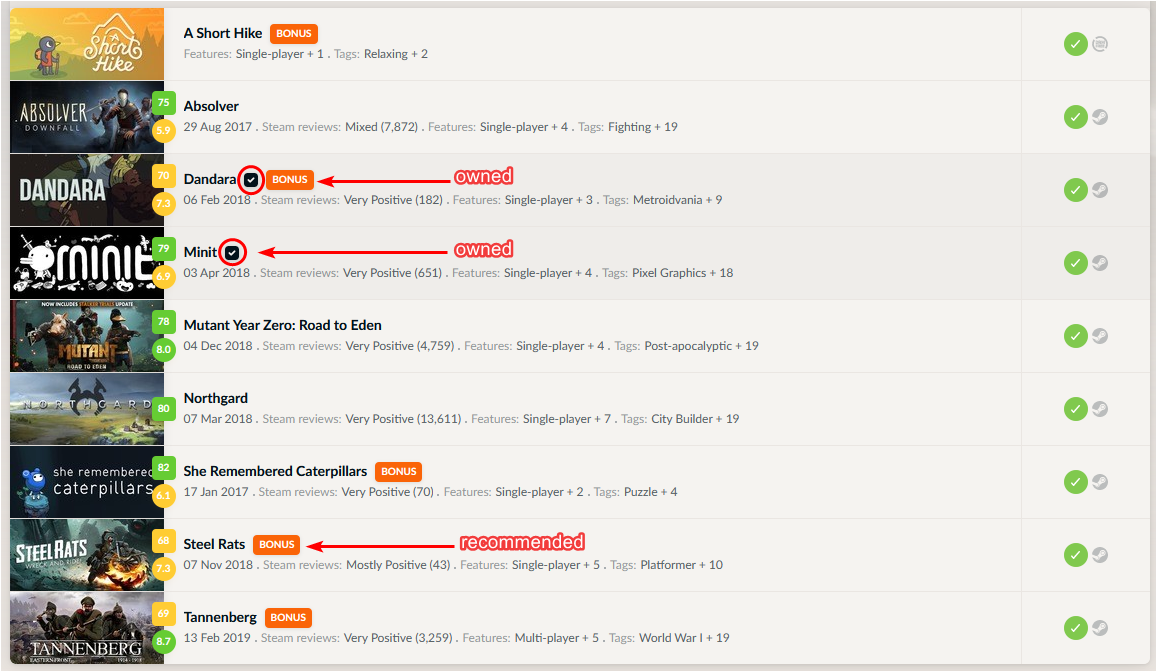Screen dimensions: 1157x672
Task: Click the Steel Rats cover thumbnail
Action: click(x=87, y=555)
